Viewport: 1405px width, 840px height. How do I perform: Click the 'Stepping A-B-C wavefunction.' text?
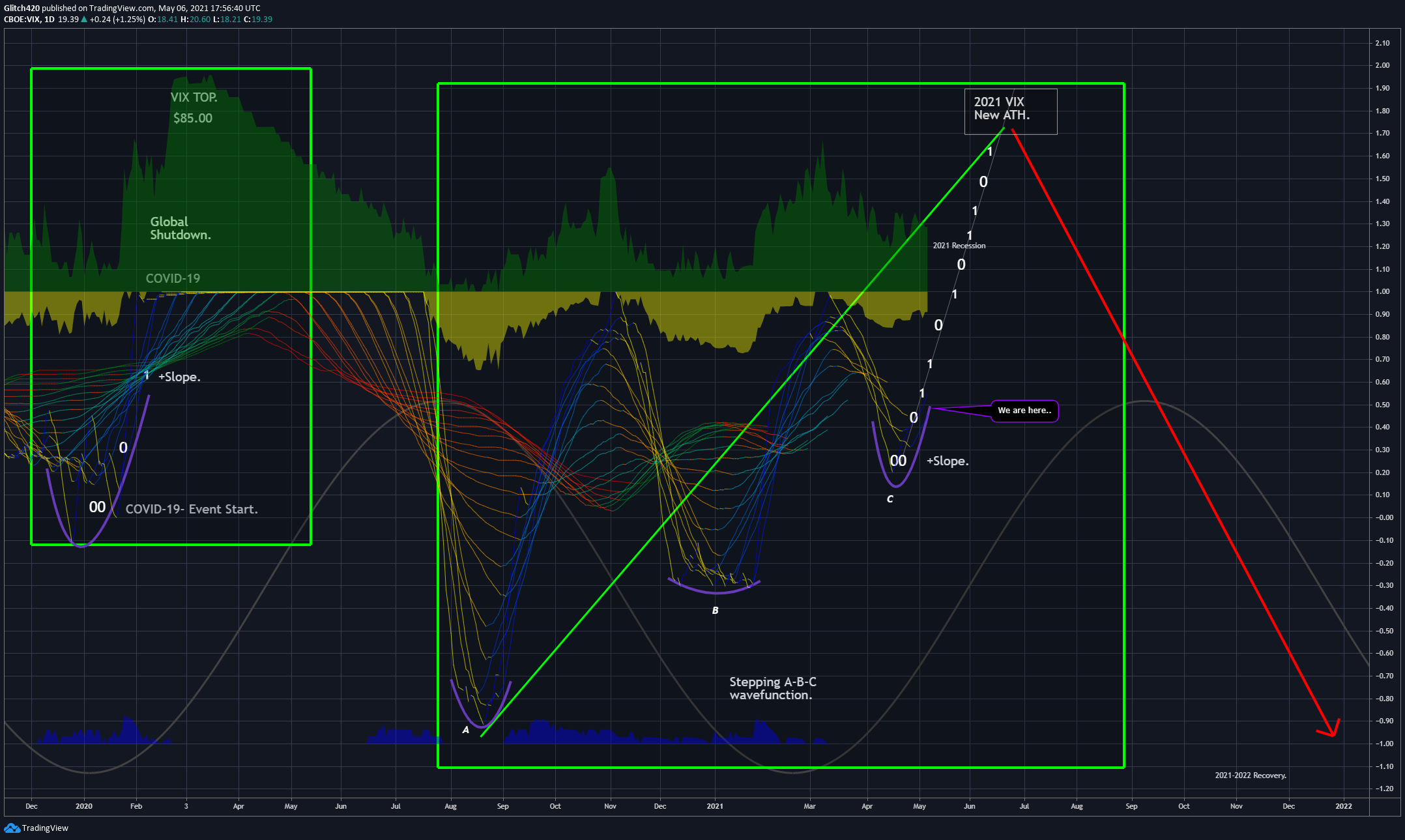click(773, 688)
